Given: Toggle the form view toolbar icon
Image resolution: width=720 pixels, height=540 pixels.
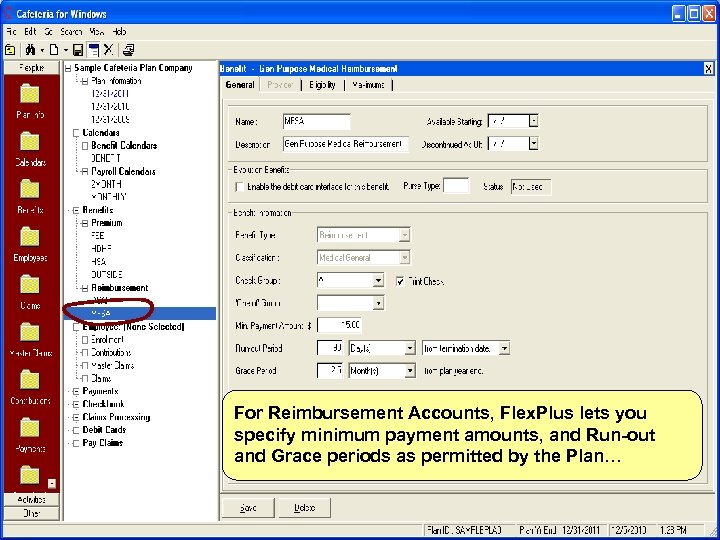Looking at the screenshot, I should click(94, 50).
